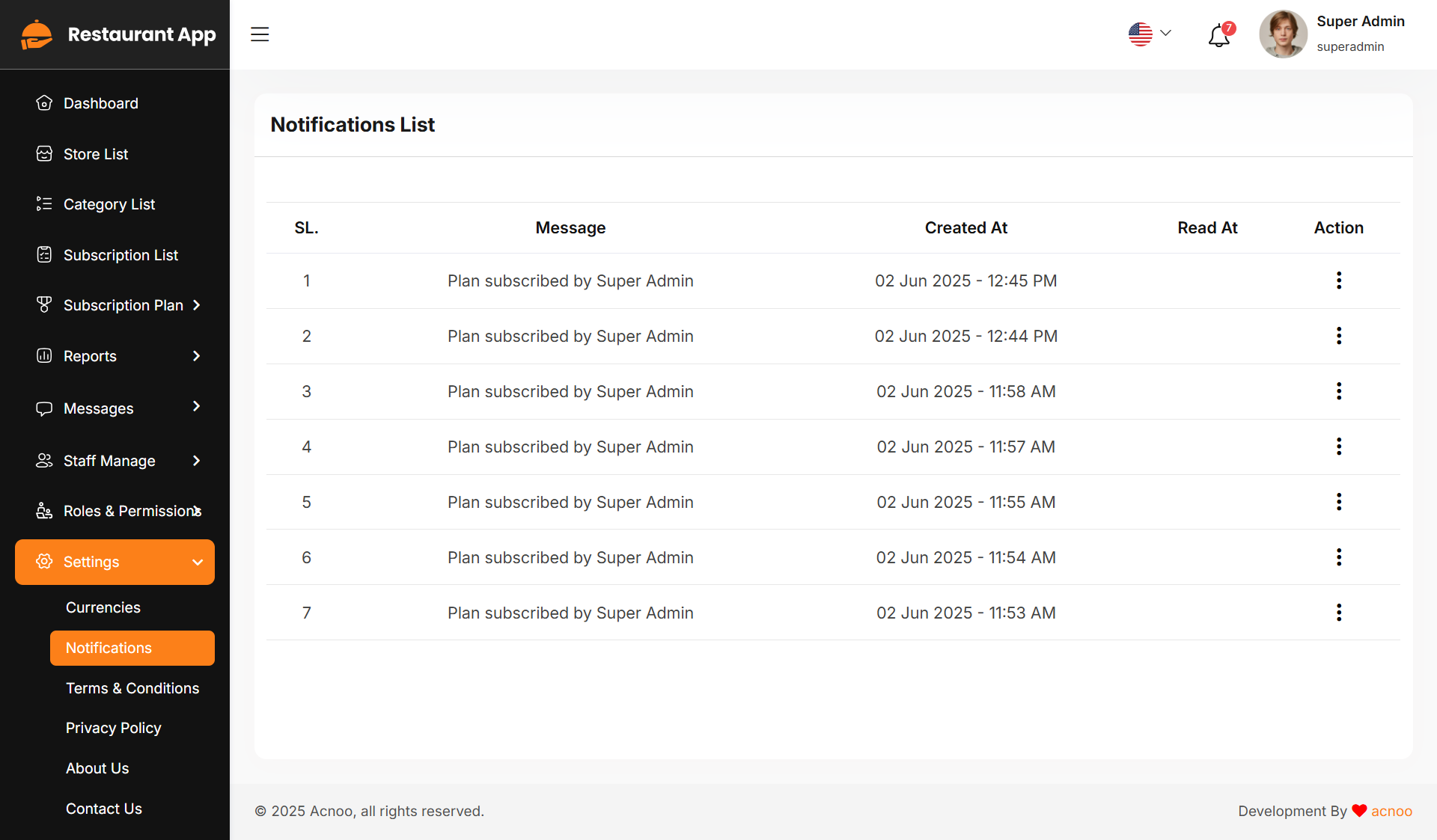Viewport: 1437px width, 840px height.
Task: Click the Restaurant App logo icon
Action: click(x=37, y=34)
